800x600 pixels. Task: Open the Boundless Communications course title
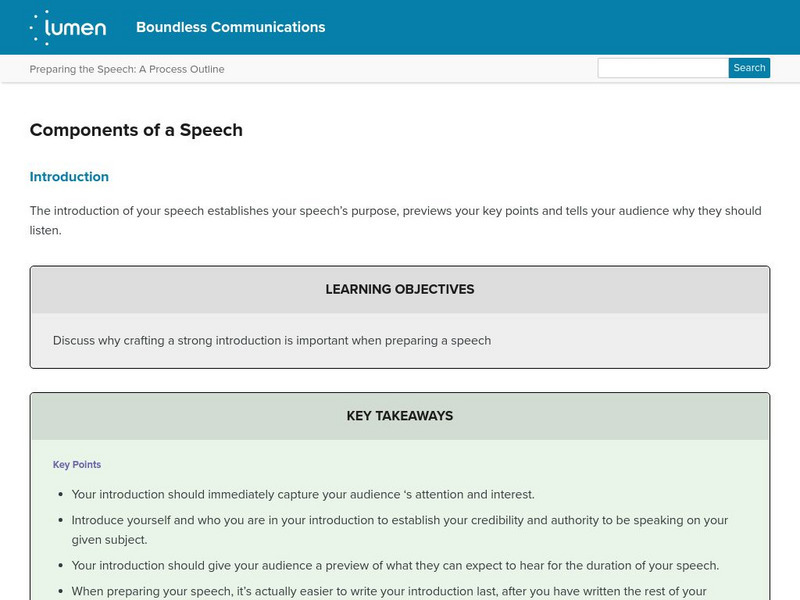(230, 27)
